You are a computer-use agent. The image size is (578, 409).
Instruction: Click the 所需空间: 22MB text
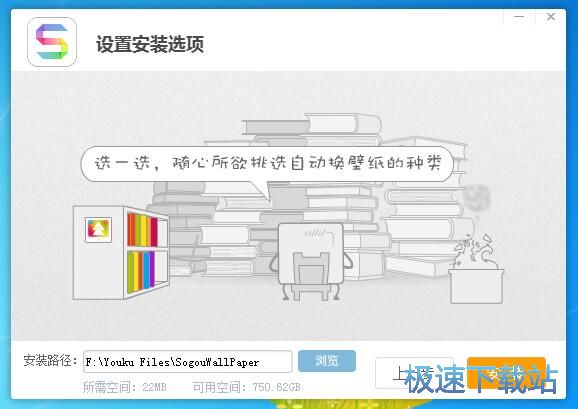point(125,387)
